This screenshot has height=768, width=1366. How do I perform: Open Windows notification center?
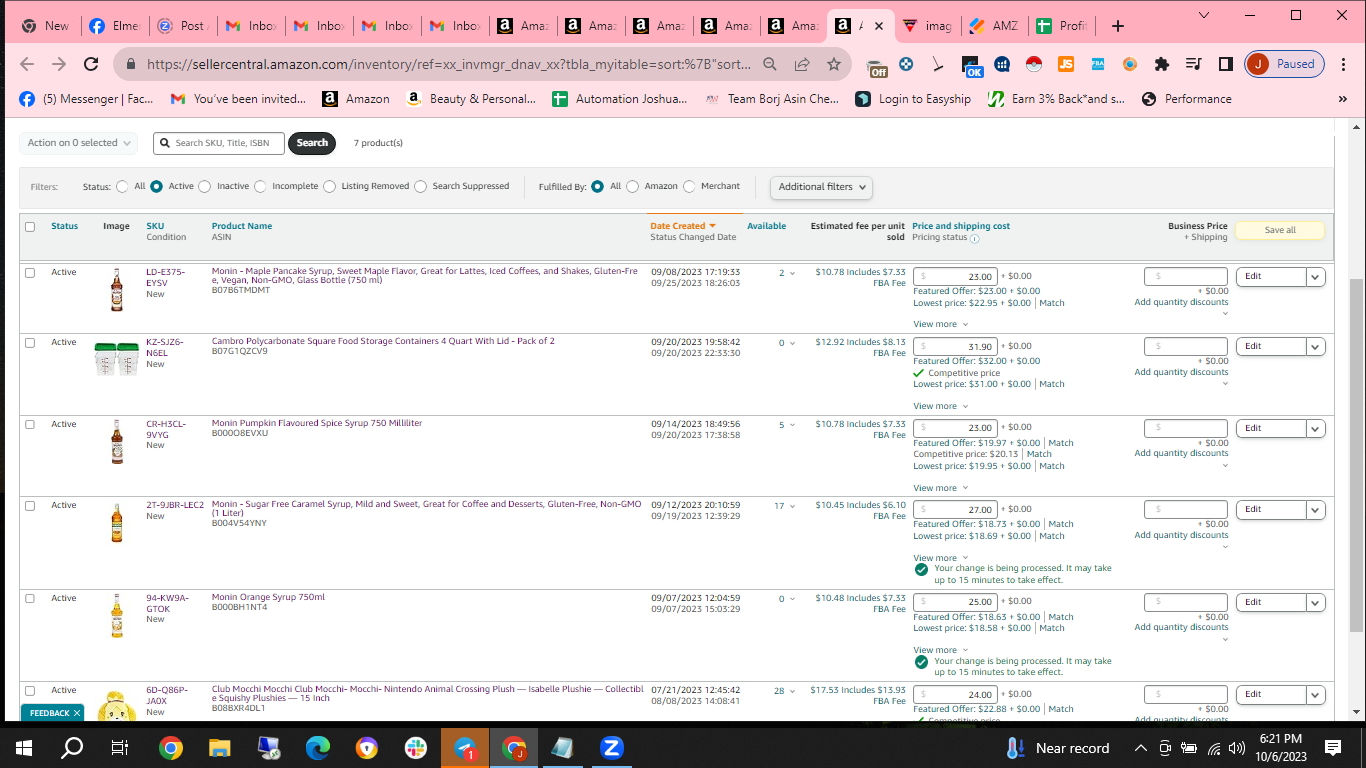point(1332,747)
